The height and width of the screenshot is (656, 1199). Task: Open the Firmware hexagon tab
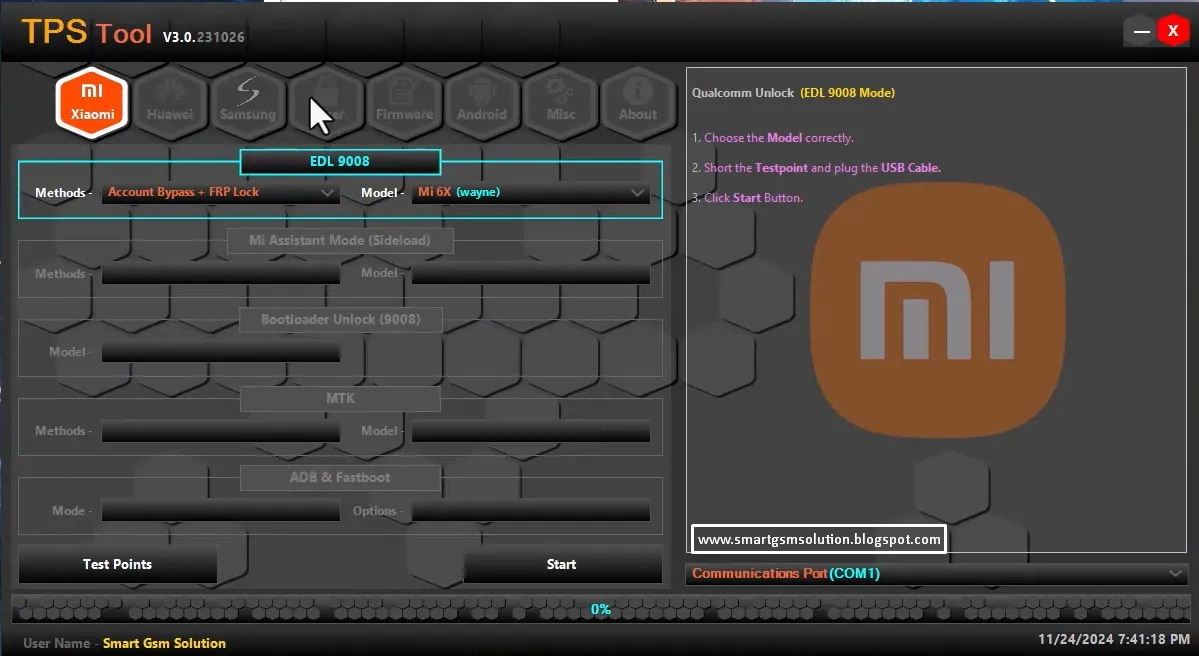pyautogui.click(x=404, y=102)
